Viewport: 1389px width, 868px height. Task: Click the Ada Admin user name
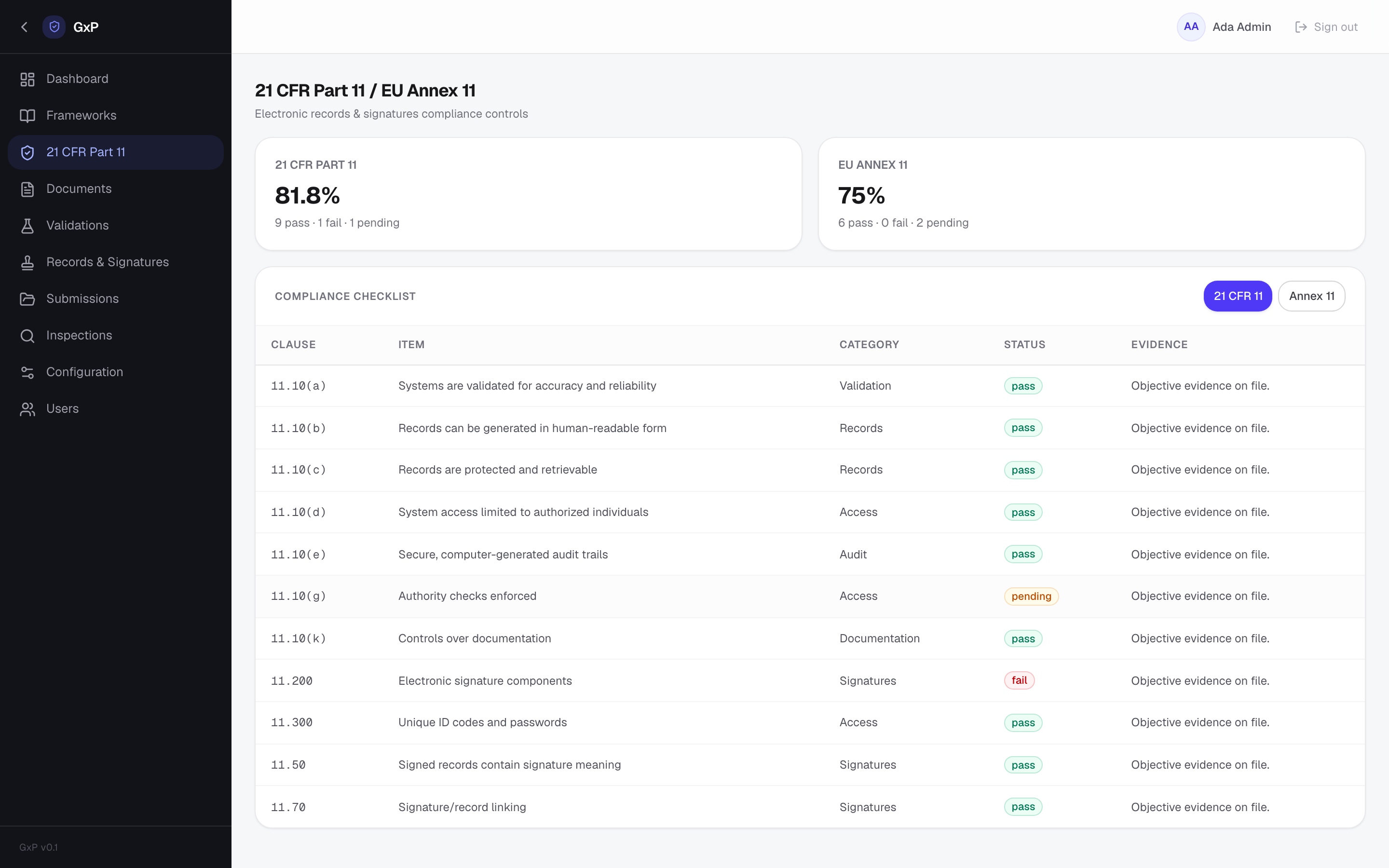(x=1241, y=27)
